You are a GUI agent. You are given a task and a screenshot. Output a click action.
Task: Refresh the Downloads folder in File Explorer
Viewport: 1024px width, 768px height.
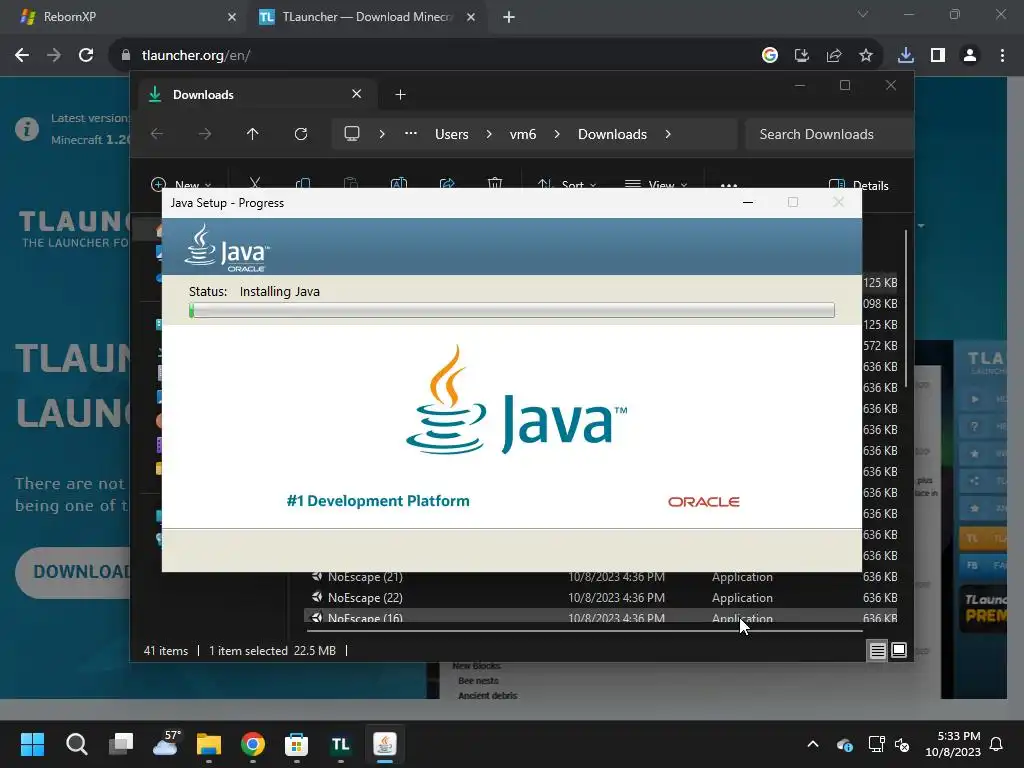coord(300,134)
